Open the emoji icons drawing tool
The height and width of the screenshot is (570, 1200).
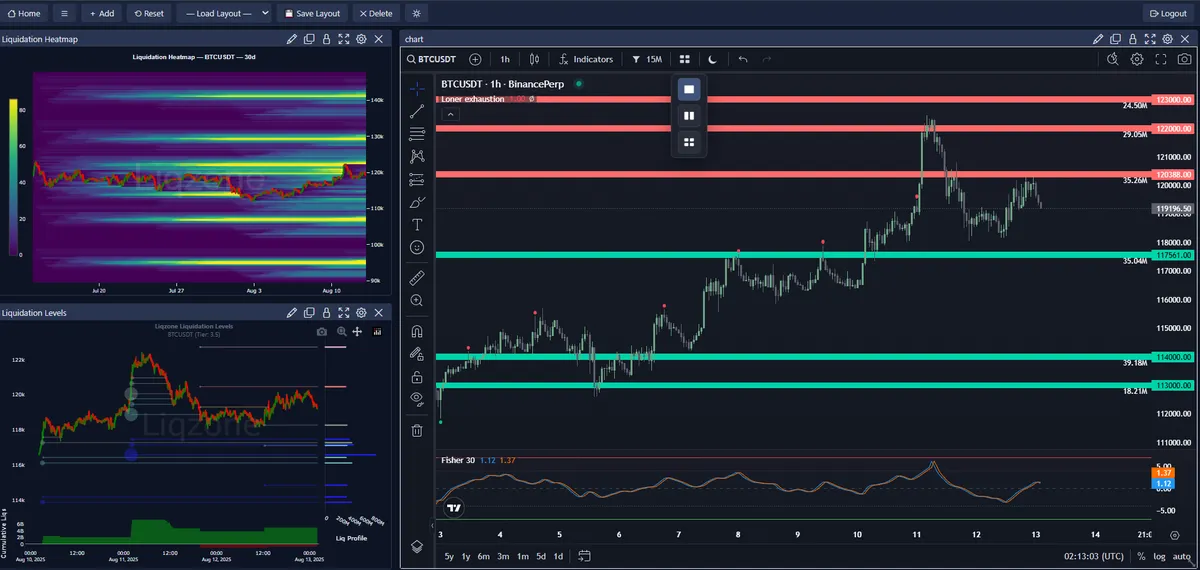(417, 247)
